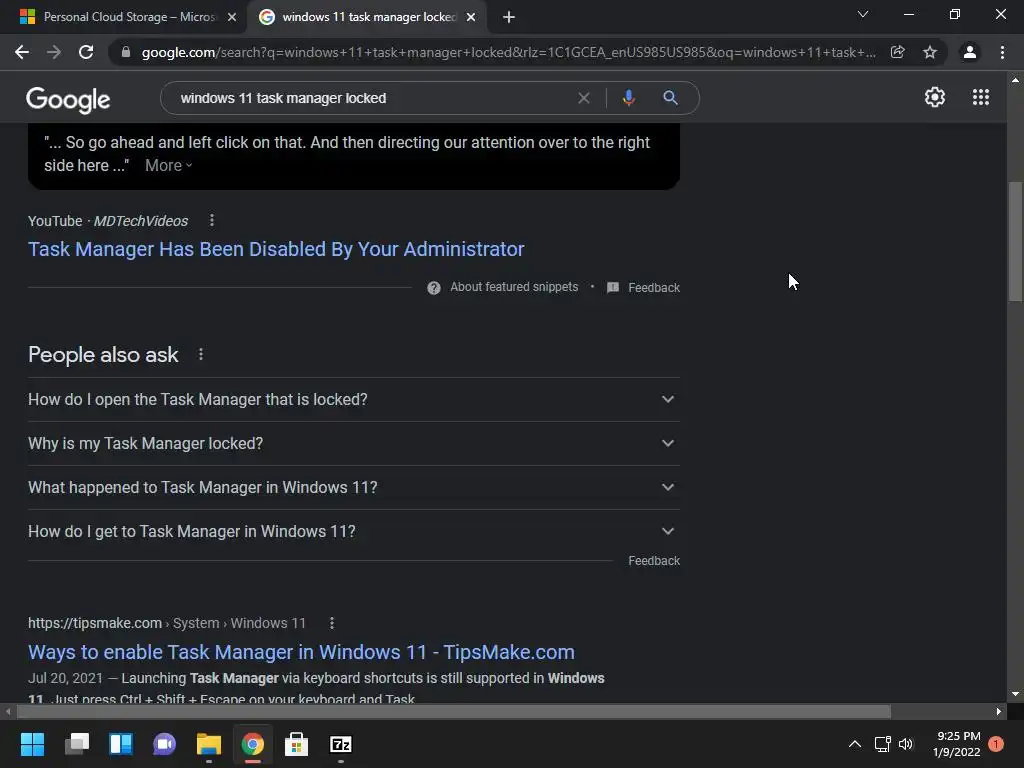Image resolution: width=1024 pixels, height=768 pixels.
Task: Open volume control tray icon
Action: coord(906,744)
